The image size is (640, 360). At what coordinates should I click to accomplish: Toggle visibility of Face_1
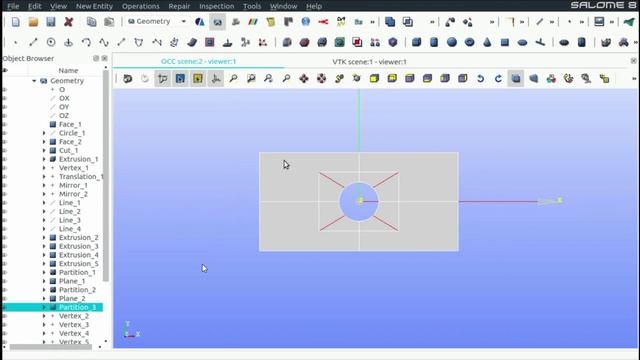[x=5, y=124]
